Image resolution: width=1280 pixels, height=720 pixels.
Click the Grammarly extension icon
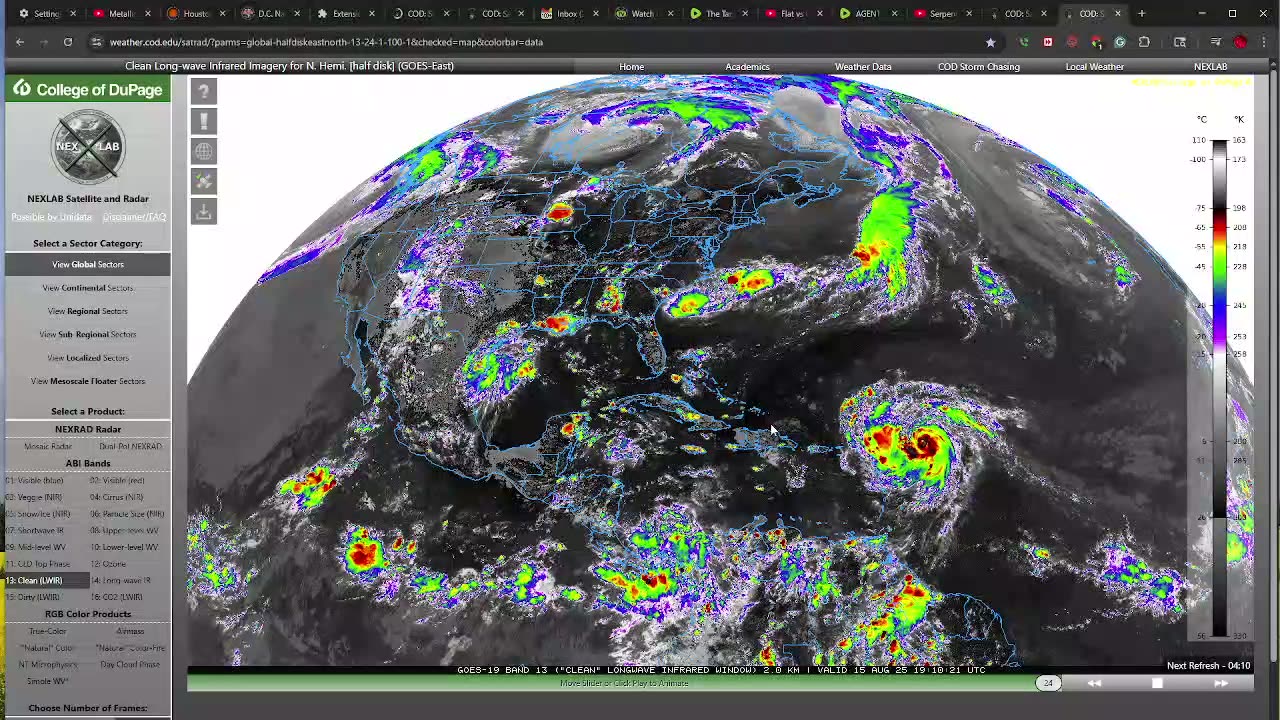pyautogui.click(x=1120, y=42)
